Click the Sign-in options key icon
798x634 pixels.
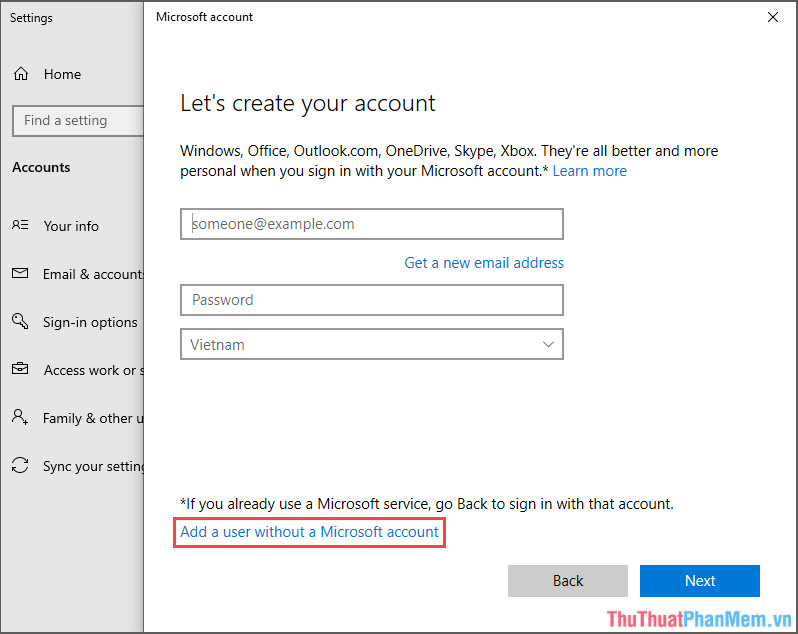20,321
